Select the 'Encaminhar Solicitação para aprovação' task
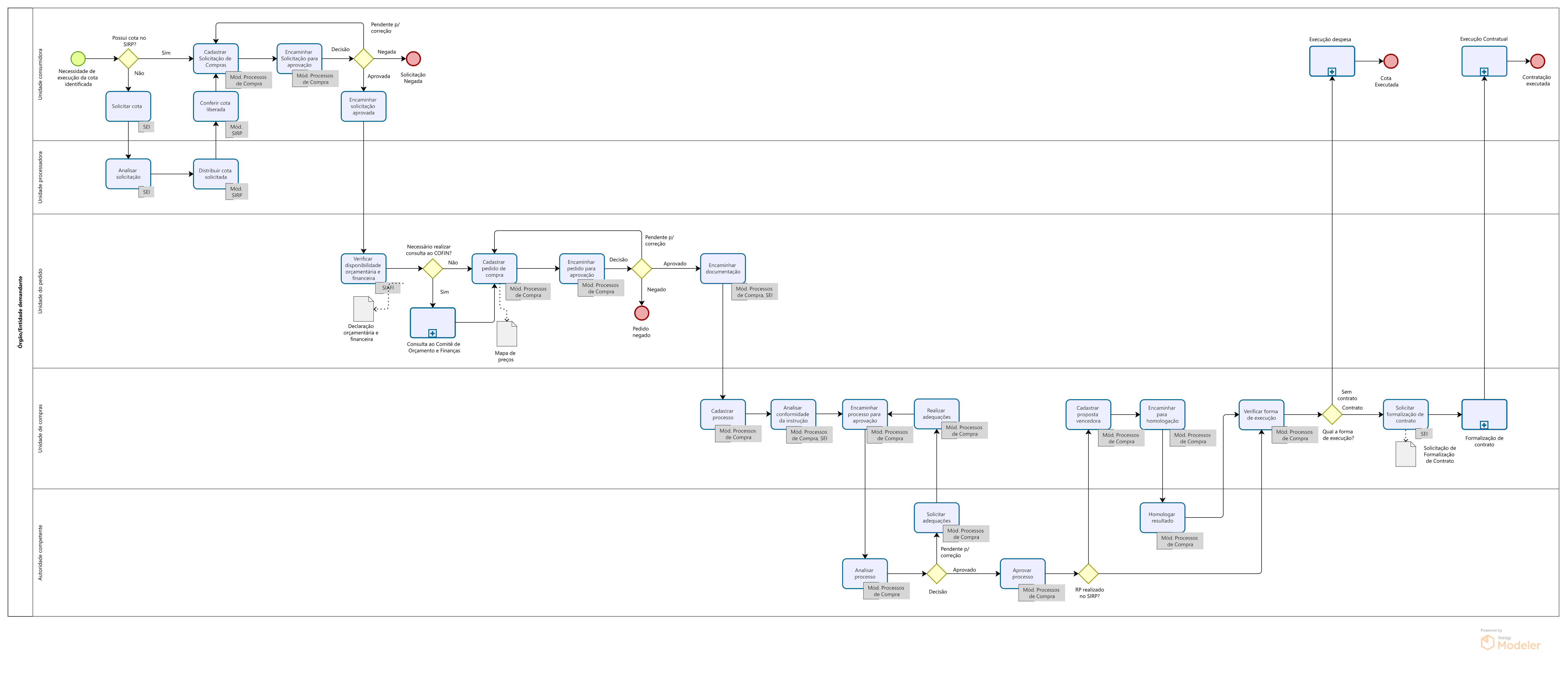 point(299,58)
